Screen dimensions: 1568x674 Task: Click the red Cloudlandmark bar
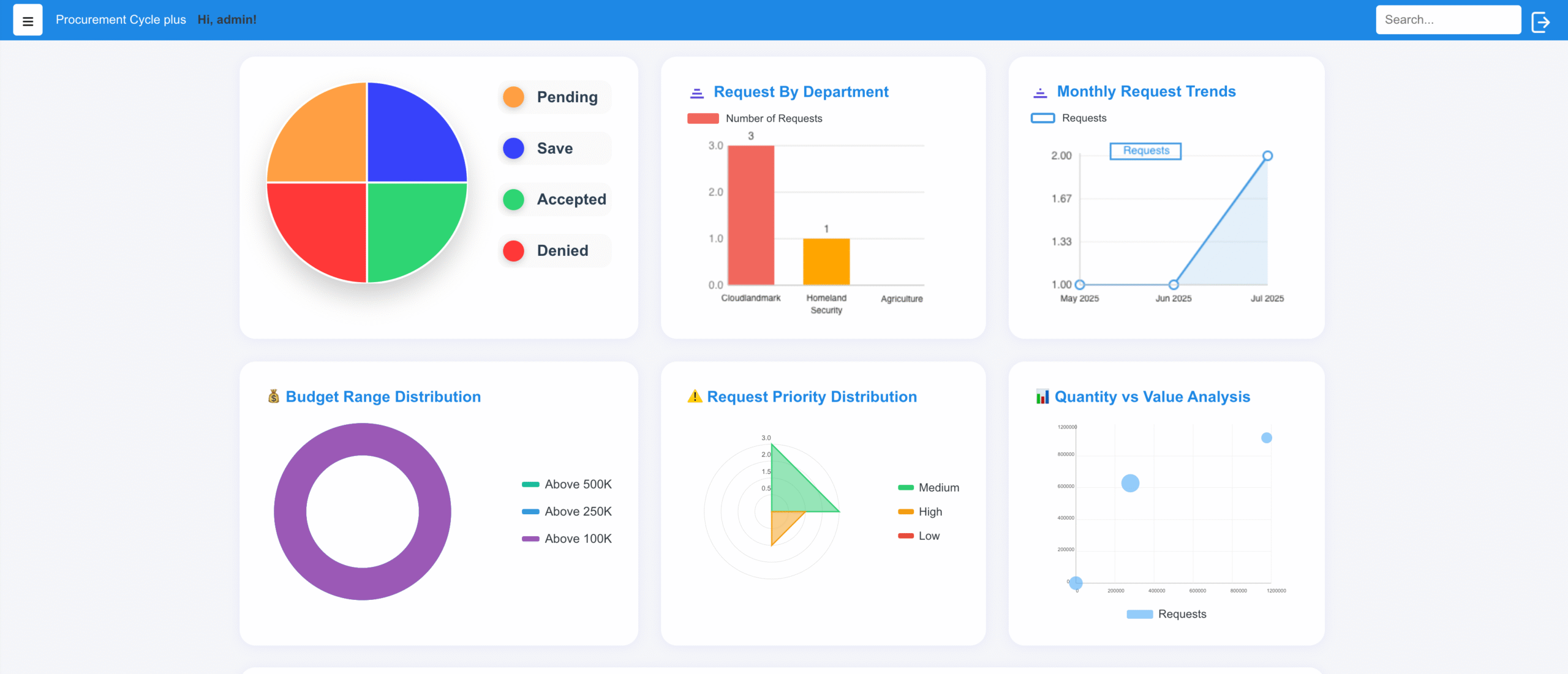750,214
